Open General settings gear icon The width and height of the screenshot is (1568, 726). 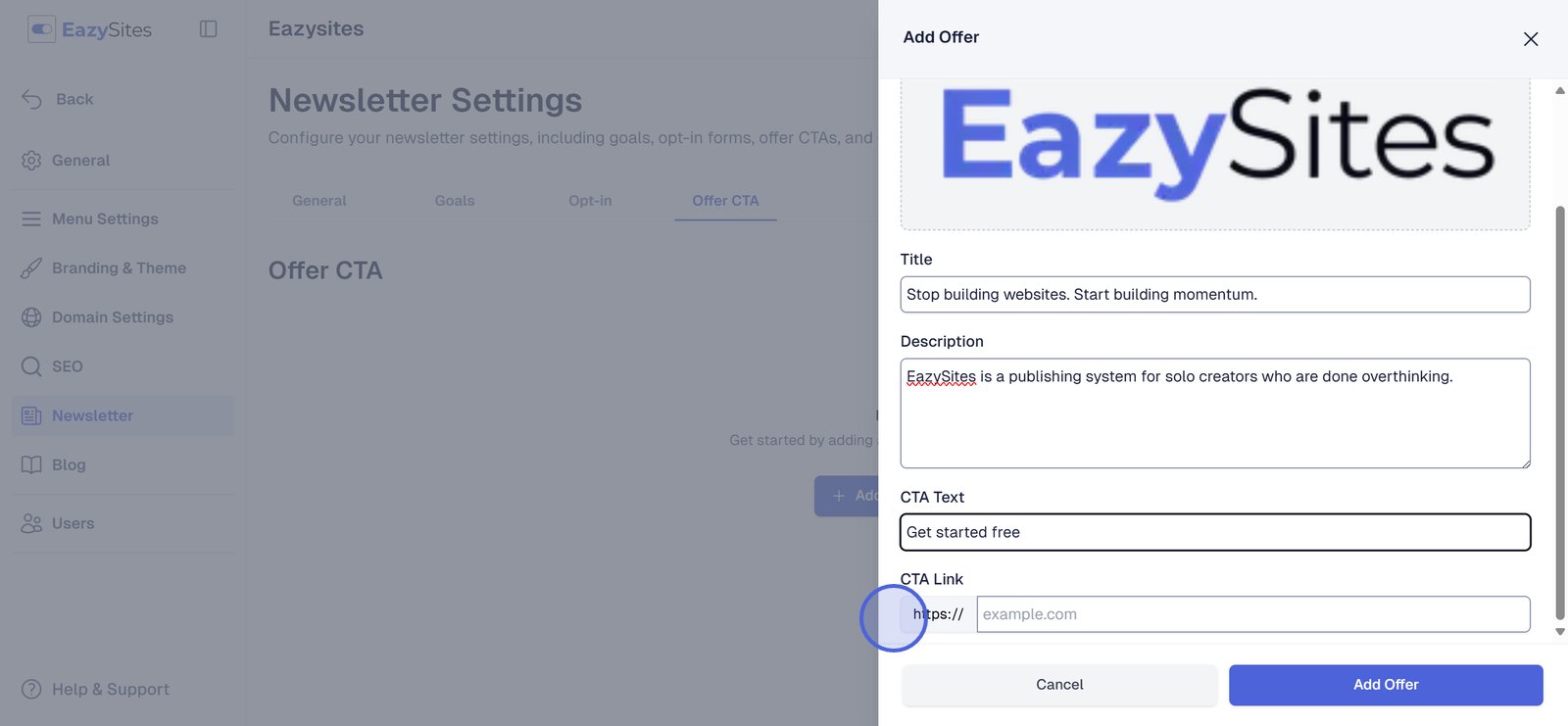click(31, 161)
